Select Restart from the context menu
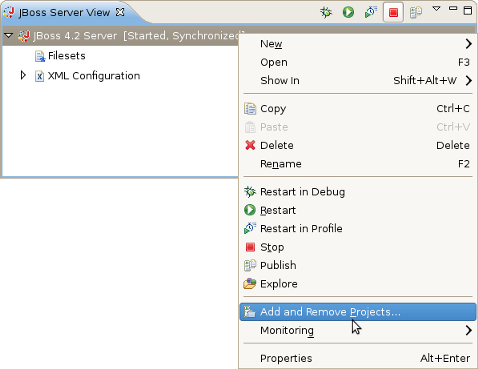 coord(358,210)
